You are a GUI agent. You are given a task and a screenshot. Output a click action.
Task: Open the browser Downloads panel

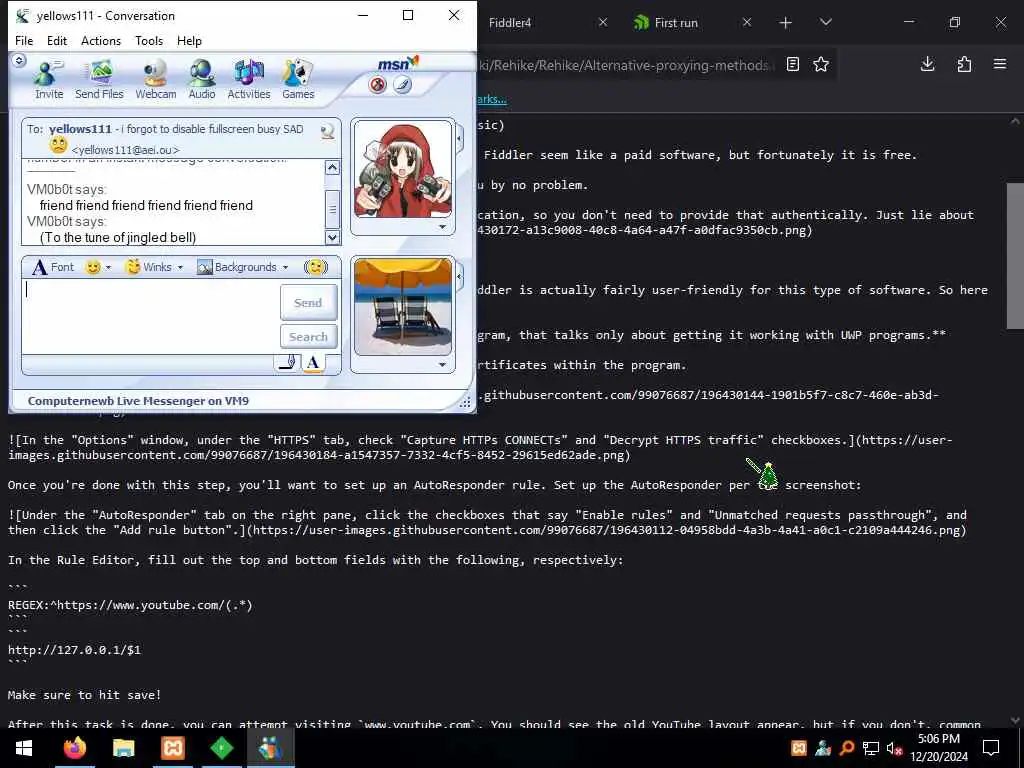927,64
